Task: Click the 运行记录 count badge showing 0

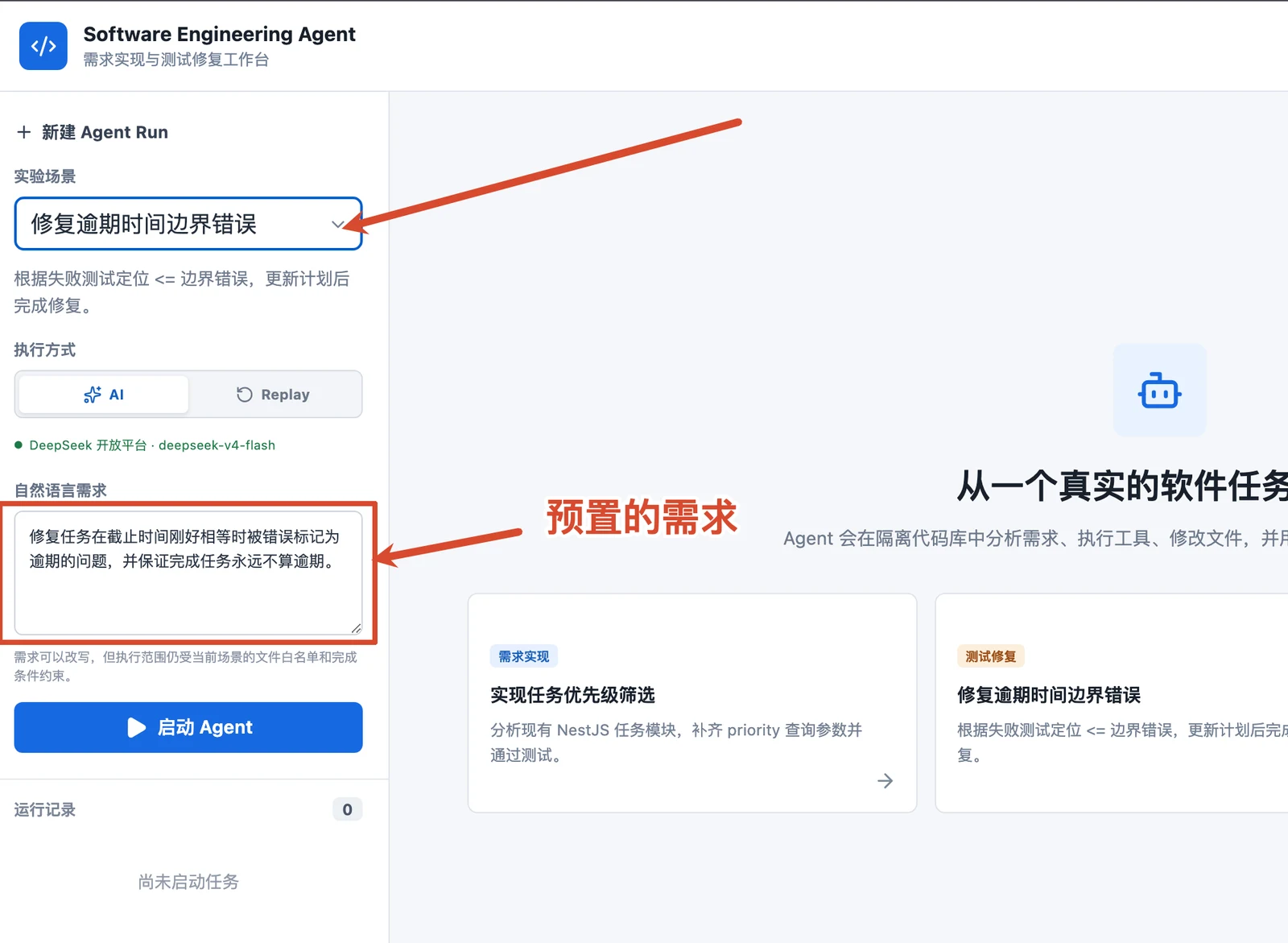Action: click(347, 809)
